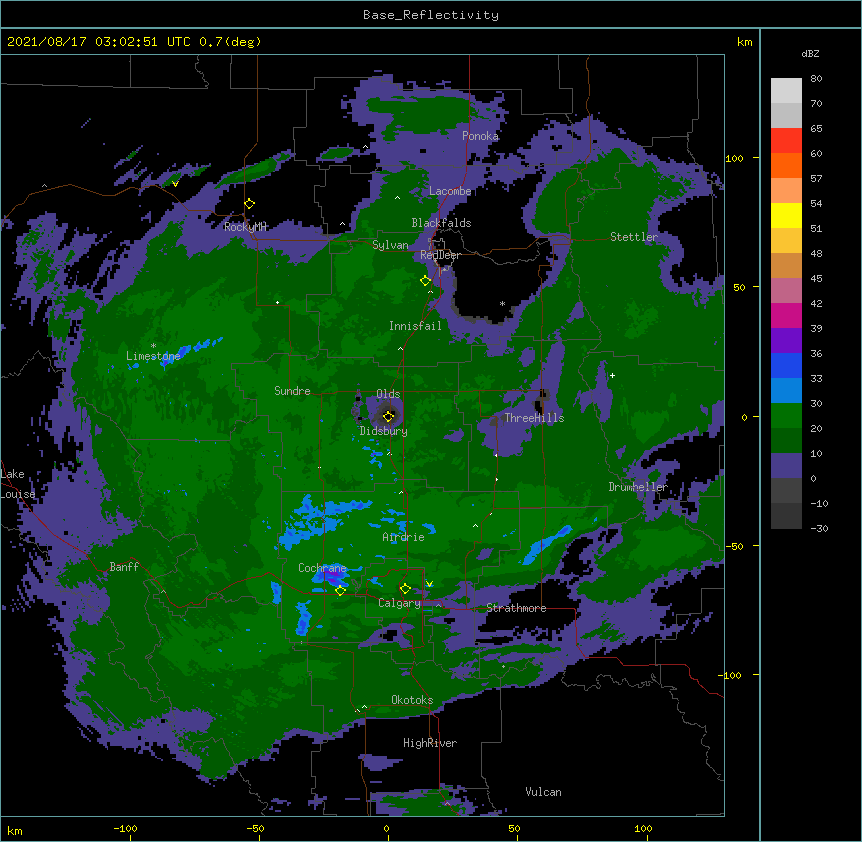Viewport: 862px width, 842px height.
Task: Click the Okotoks label
Action: [412, 700]
